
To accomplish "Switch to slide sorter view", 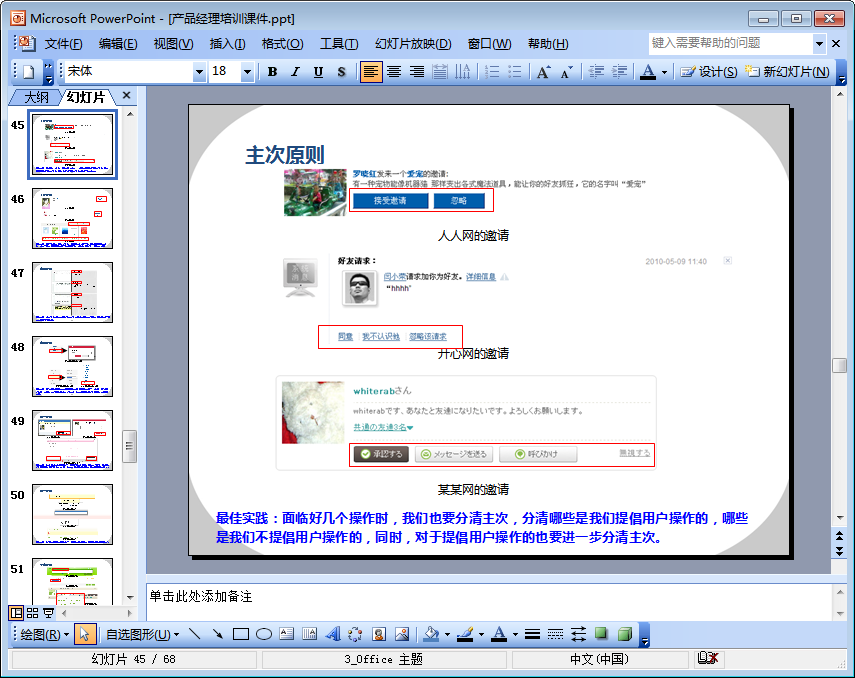I will (x=32, y=613).
